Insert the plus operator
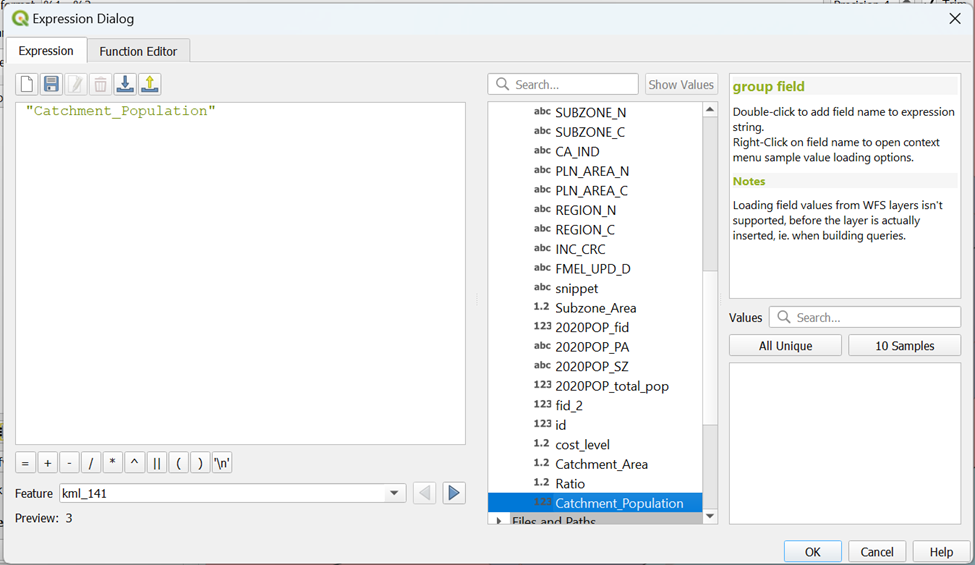This screenshot has width=975, height=565. coord(47,463)
